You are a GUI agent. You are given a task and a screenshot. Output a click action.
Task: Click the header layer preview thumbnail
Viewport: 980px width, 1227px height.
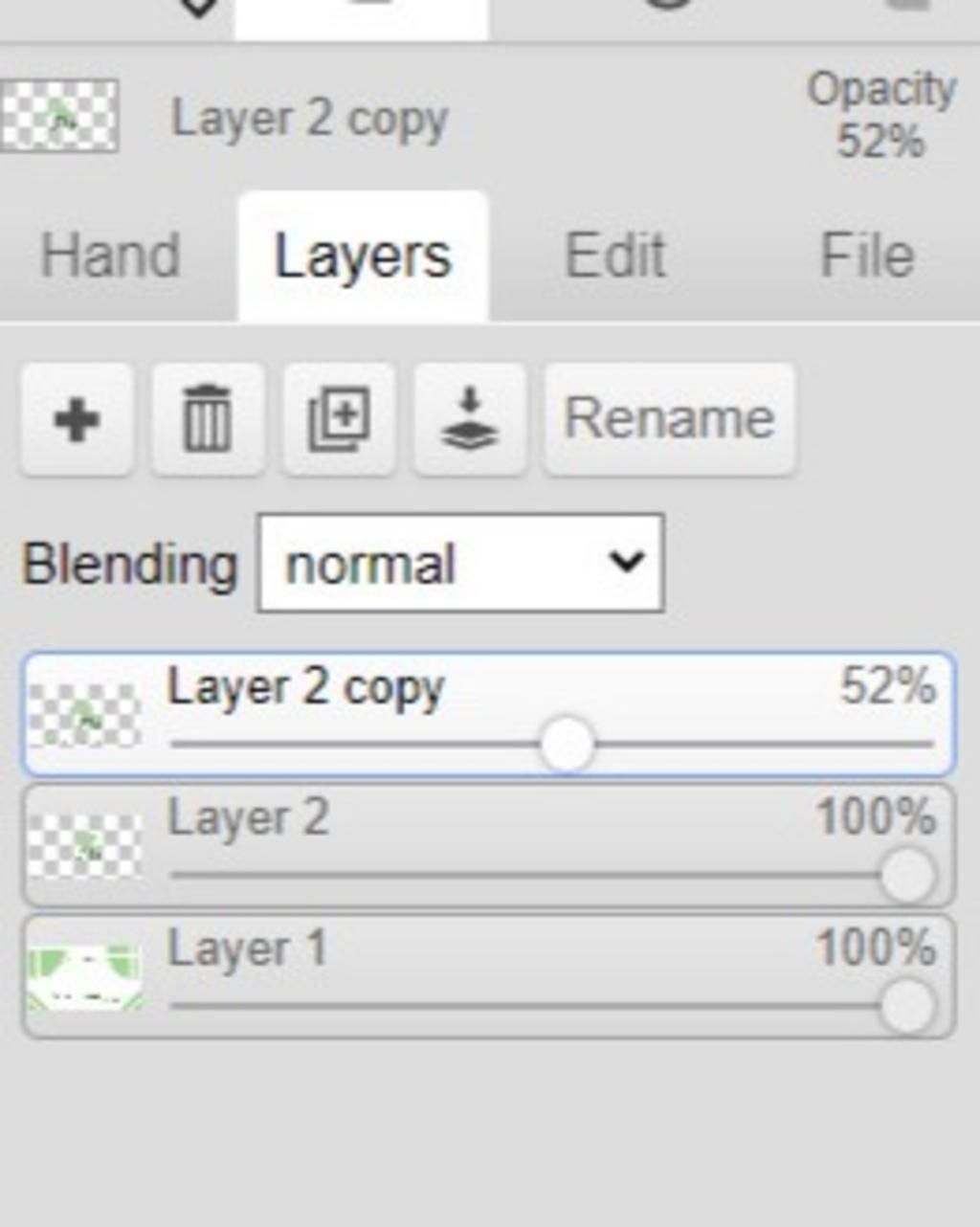tap(59, 117)
